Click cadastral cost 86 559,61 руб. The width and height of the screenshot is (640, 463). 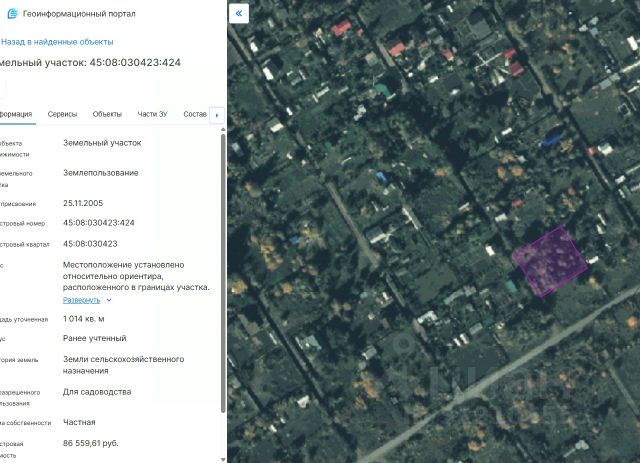point(91,443)
